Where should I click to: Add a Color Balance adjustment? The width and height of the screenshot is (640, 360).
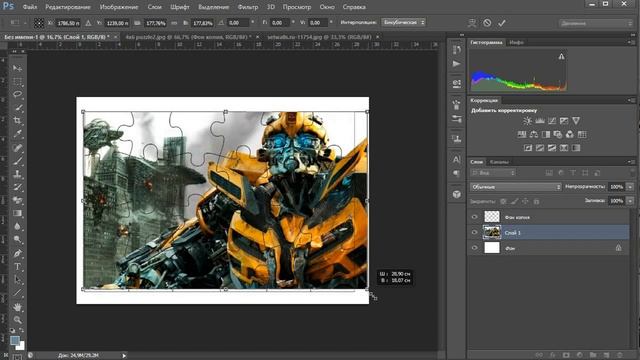pyautogui.click(x=533, y=134)
